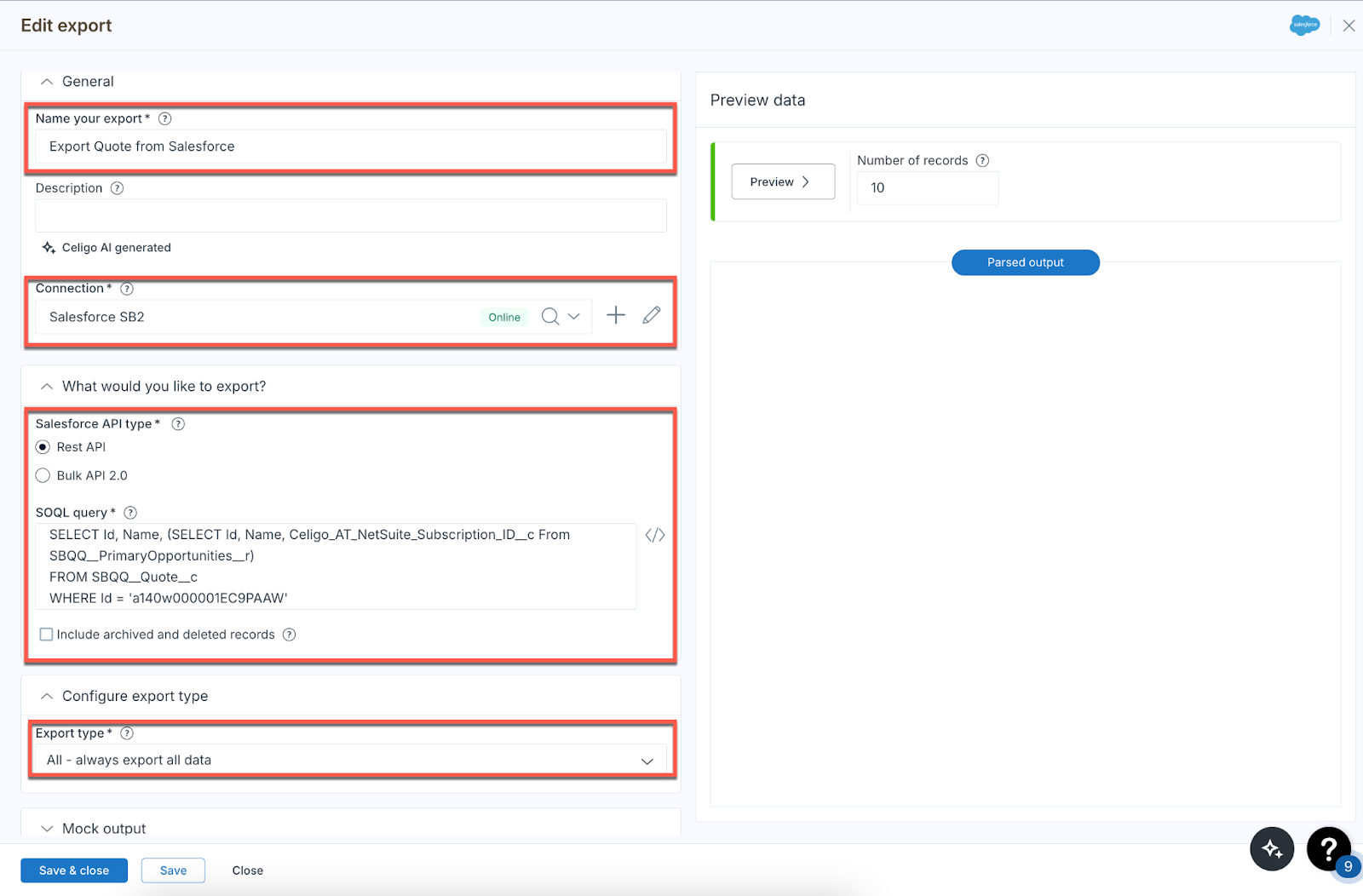This screenshot has height=896, width=1363.
Task: Open help for Name your export
Action: 165,118
